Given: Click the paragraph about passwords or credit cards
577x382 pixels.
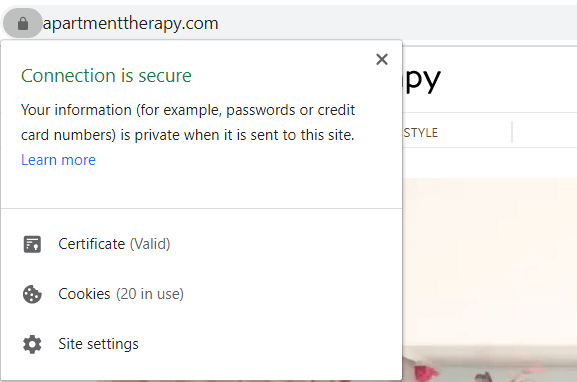Looking at the screenshot, I should 188,123.
